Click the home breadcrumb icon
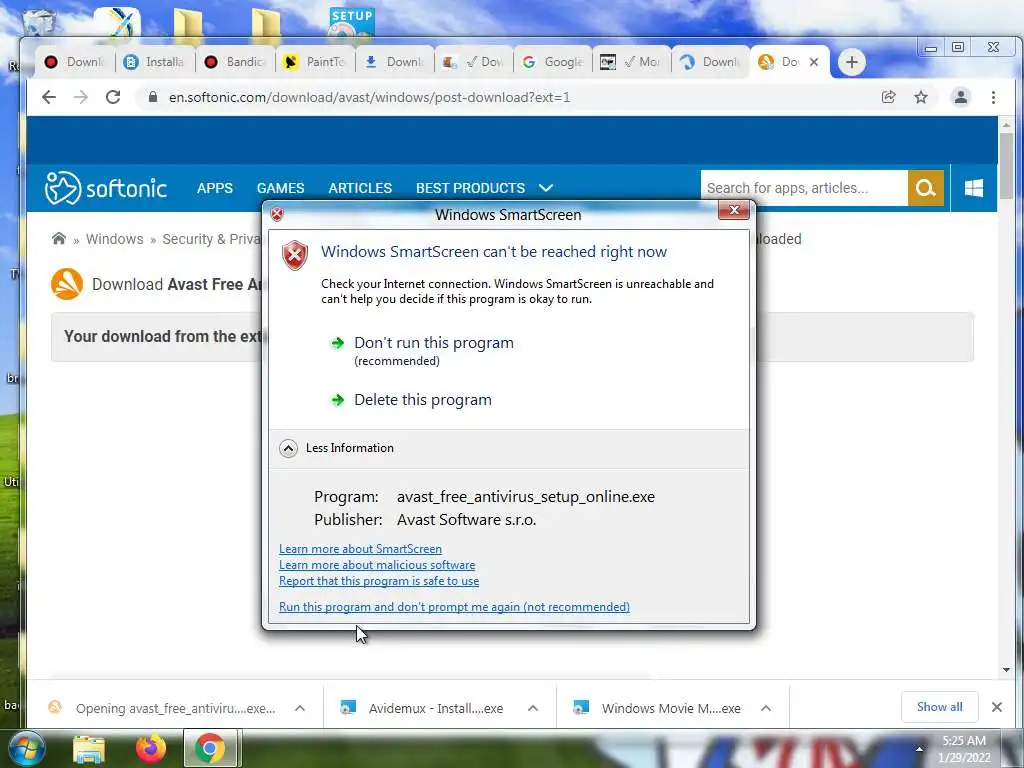Image resolution: width=1024 pixels, height=768 pixels. (59, 238)
